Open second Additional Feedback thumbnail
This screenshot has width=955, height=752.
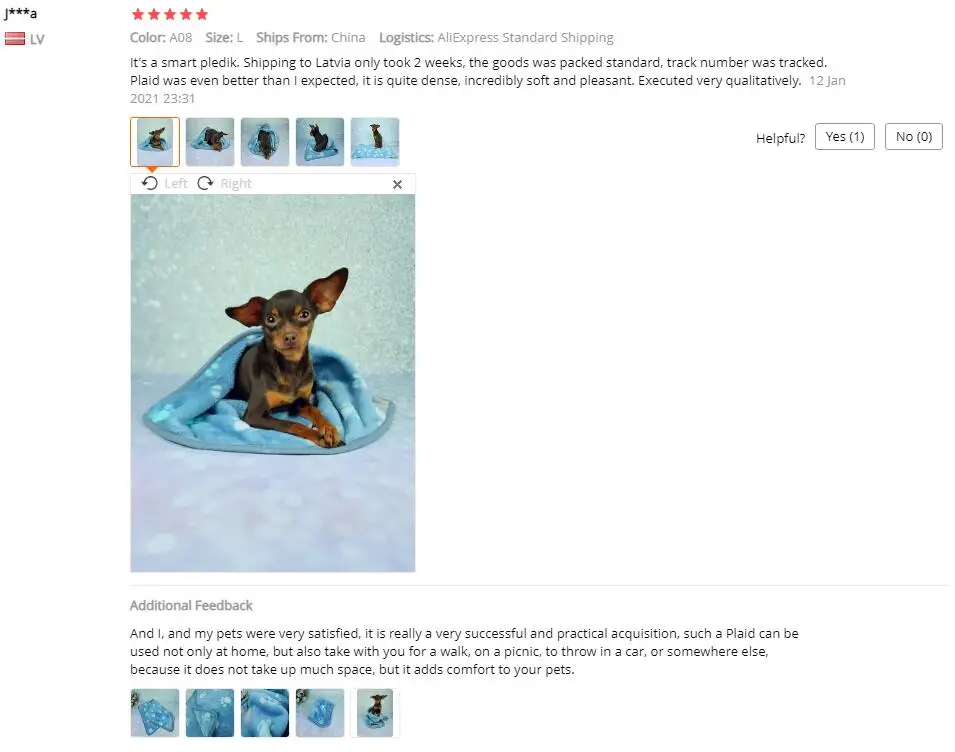210,713
